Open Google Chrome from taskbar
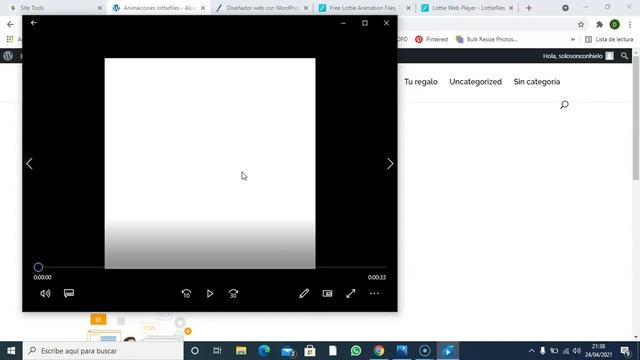This screenshot has width=640, height=360. click(x=379, y=351)
